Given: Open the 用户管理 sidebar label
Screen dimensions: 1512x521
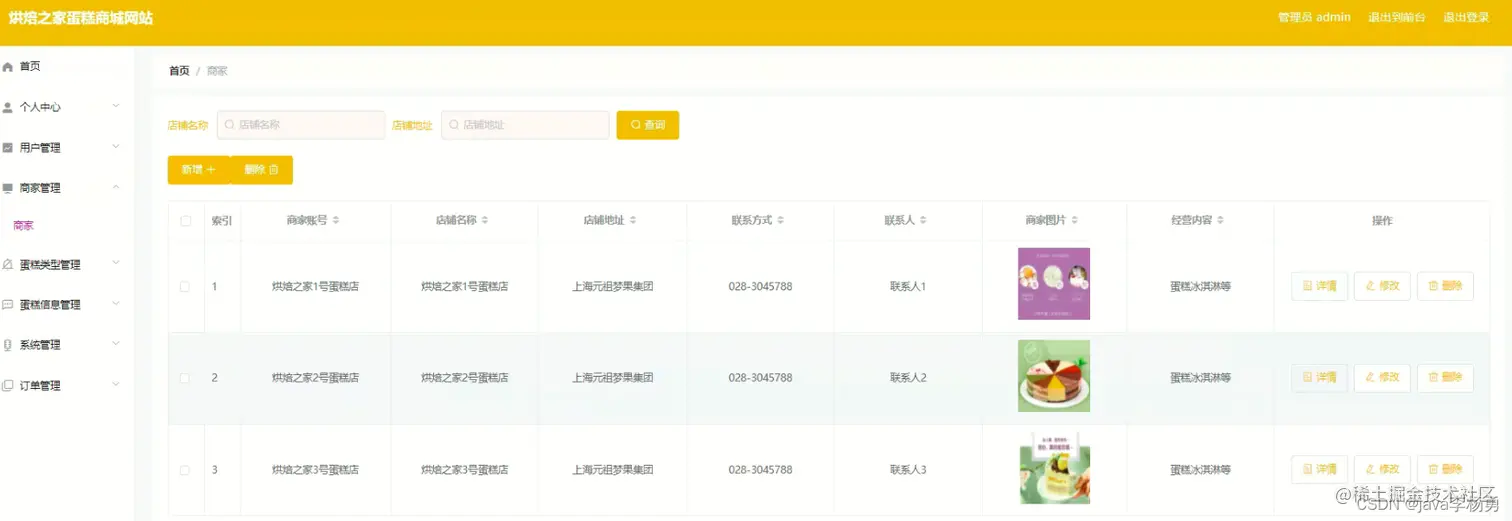Looking at the screenshot, I should click(x=40, y=148).
